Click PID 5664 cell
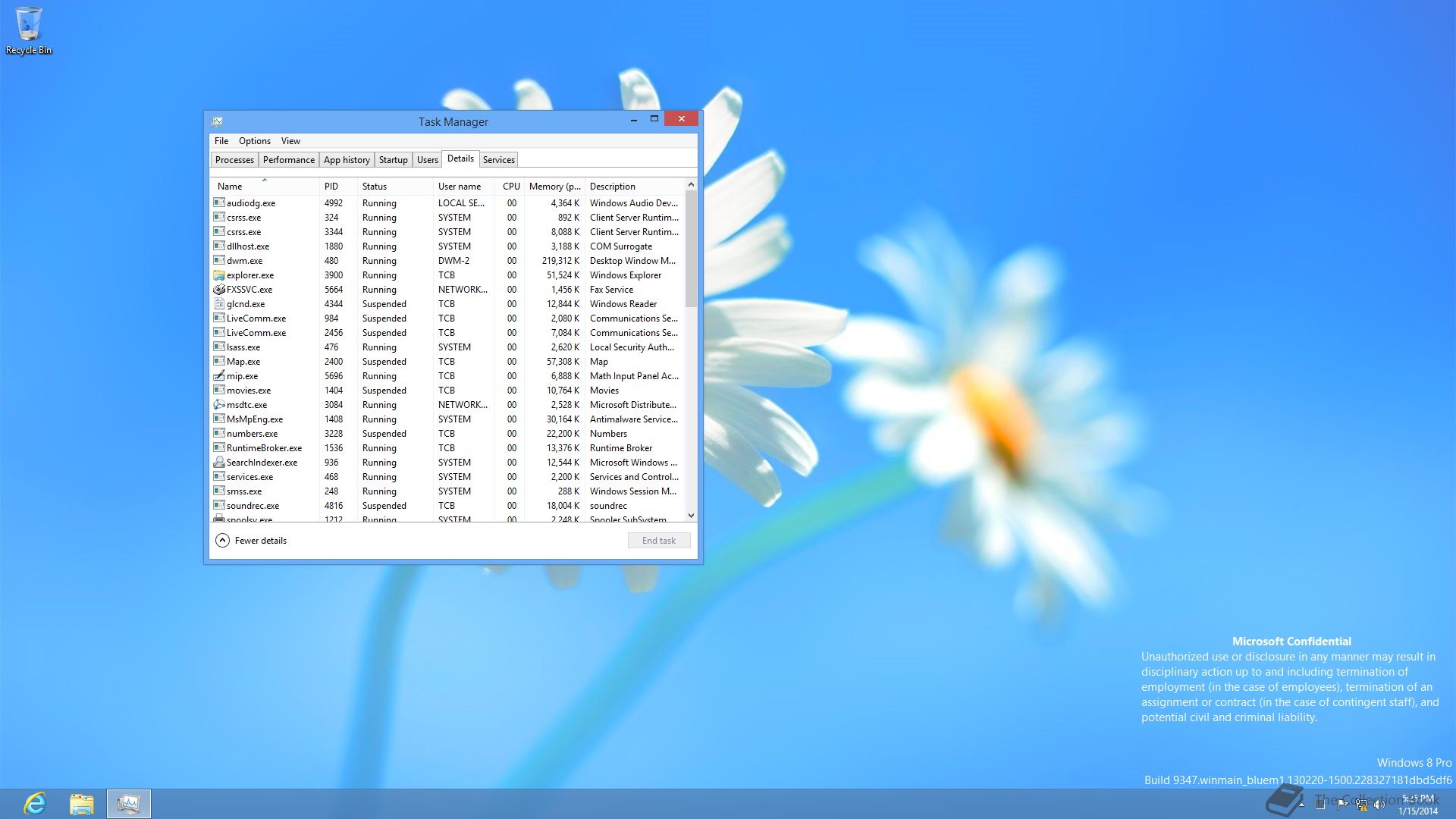Screen dimensions: 1456x819 334,290
